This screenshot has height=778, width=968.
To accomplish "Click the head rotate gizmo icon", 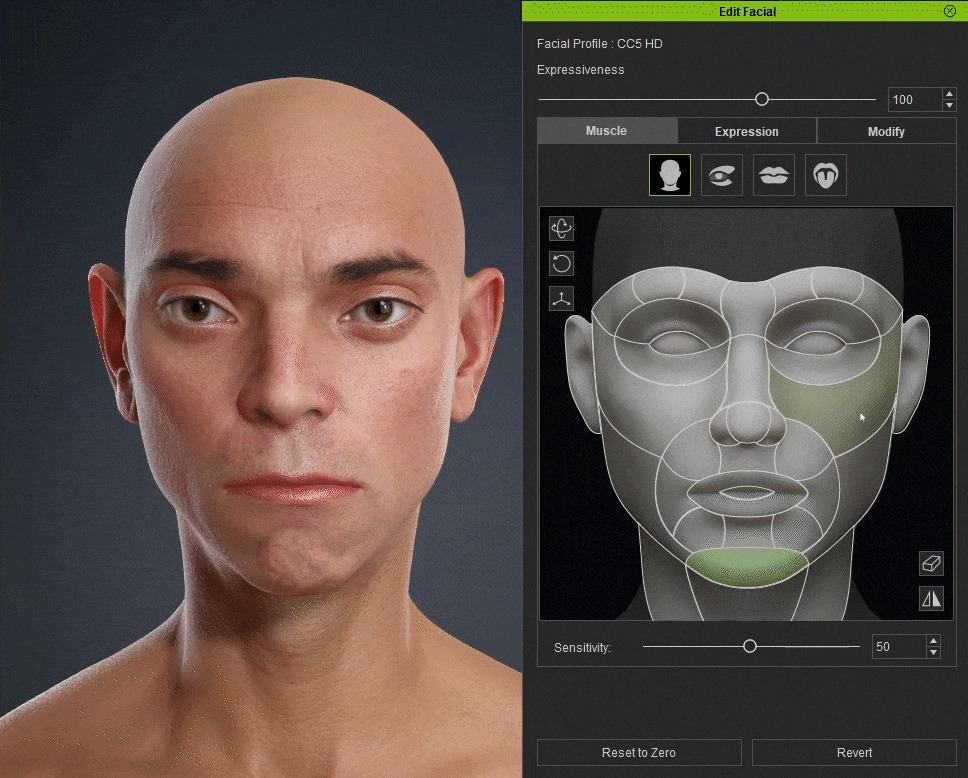I will (561, 228).
